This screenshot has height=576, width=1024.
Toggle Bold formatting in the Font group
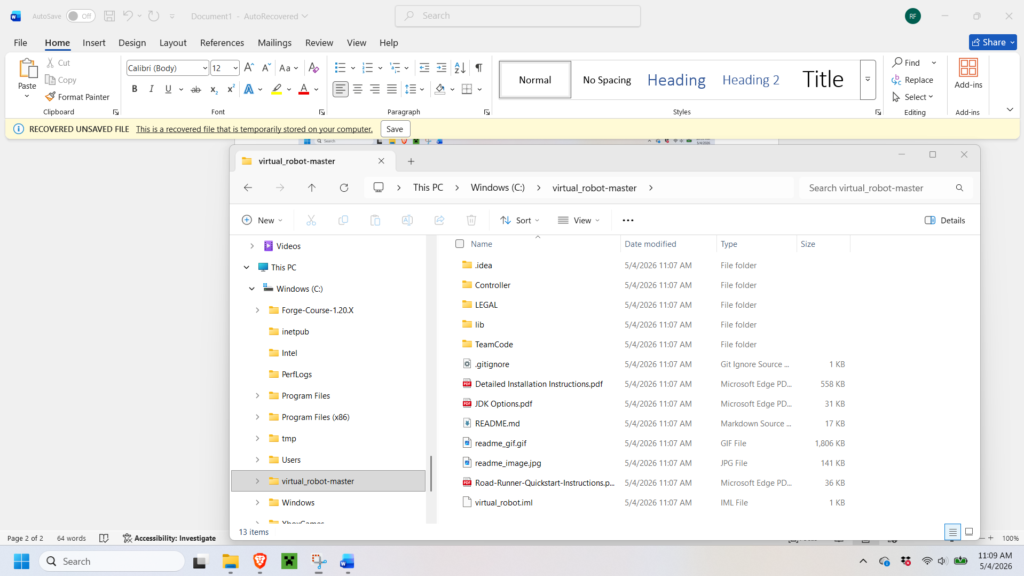pyautogui.click(x=135, y=89)
